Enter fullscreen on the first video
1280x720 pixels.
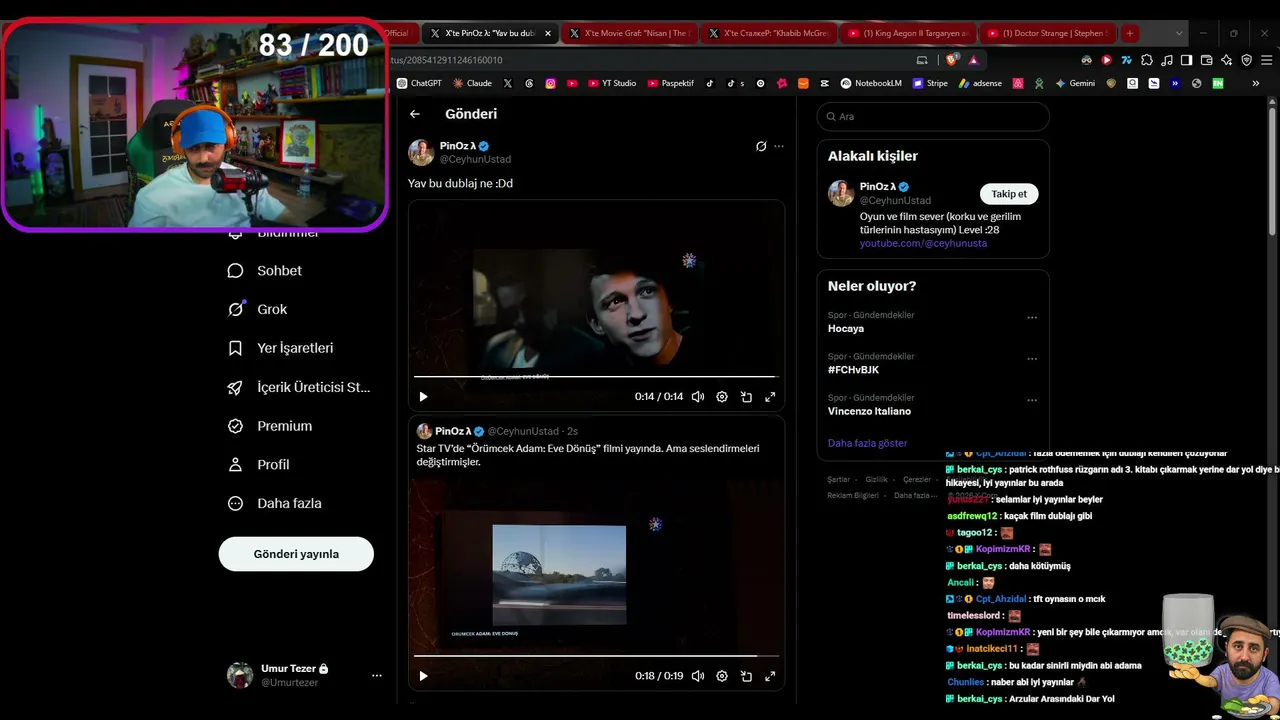point(770,397)
